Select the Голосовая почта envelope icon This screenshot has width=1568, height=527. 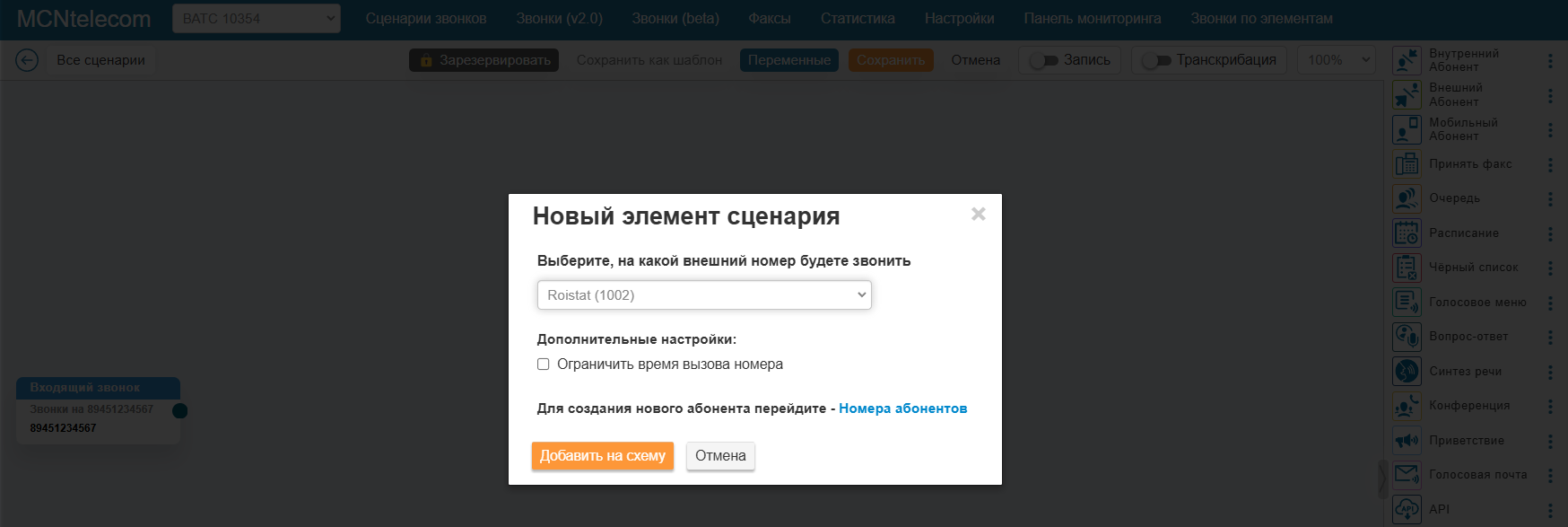1407,475
